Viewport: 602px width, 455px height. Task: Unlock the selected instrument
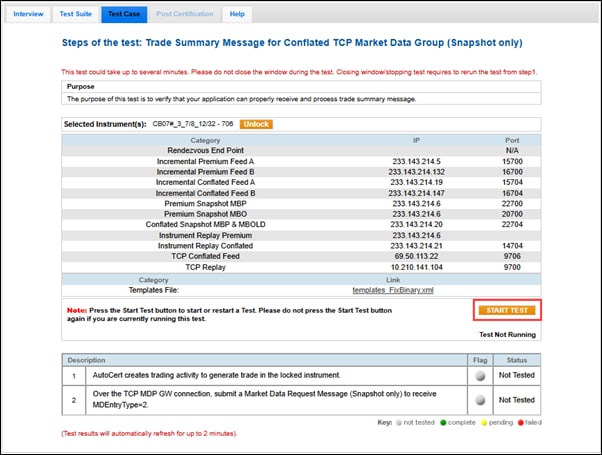click(257, 123)
